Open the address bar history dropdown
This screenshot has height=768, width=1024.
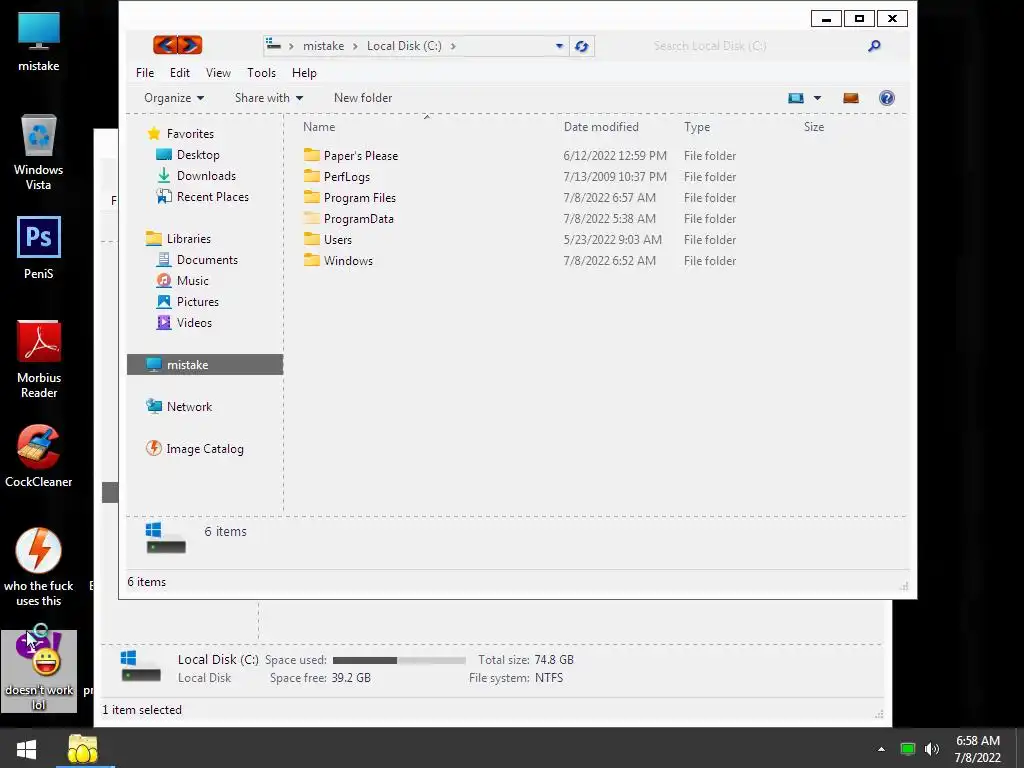(x=559, y=46)
